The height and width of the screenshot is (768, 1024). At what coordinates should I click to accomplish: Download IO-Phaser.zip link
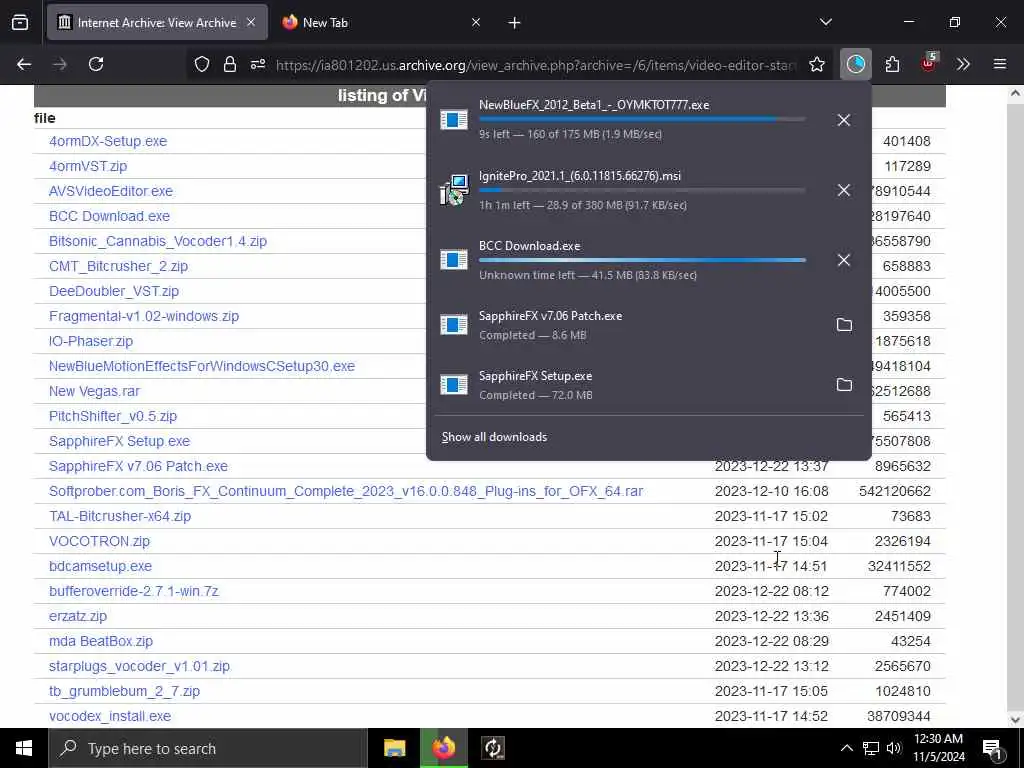[x=91, y=341]
